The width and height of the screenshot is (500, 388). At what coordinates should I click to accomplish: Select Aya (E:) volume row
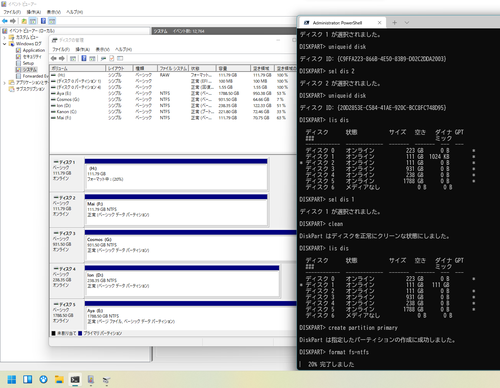click(x=173, y=93)
